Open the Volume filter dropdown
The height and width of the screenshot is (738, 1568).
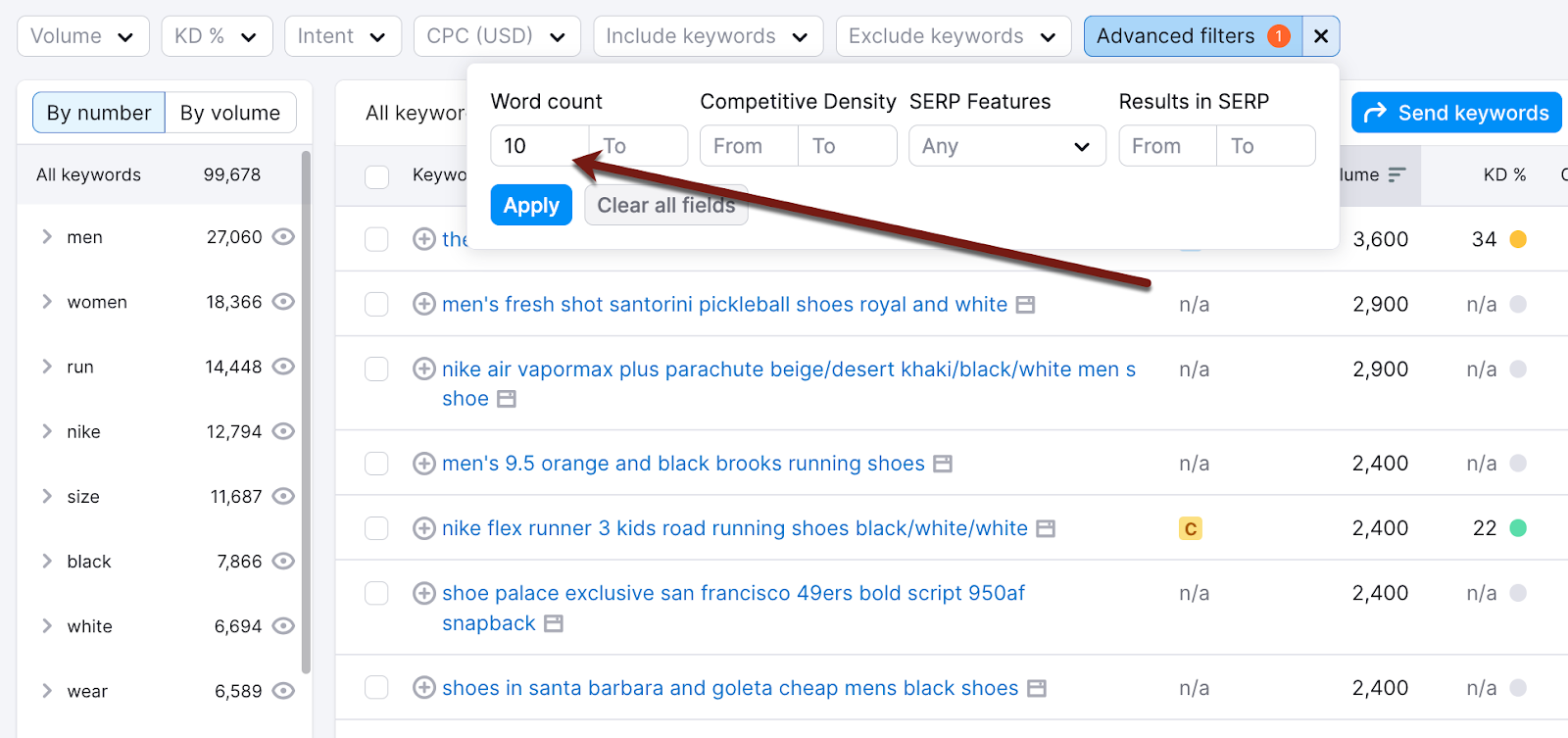pyautogui.click(x=83, y=36)
